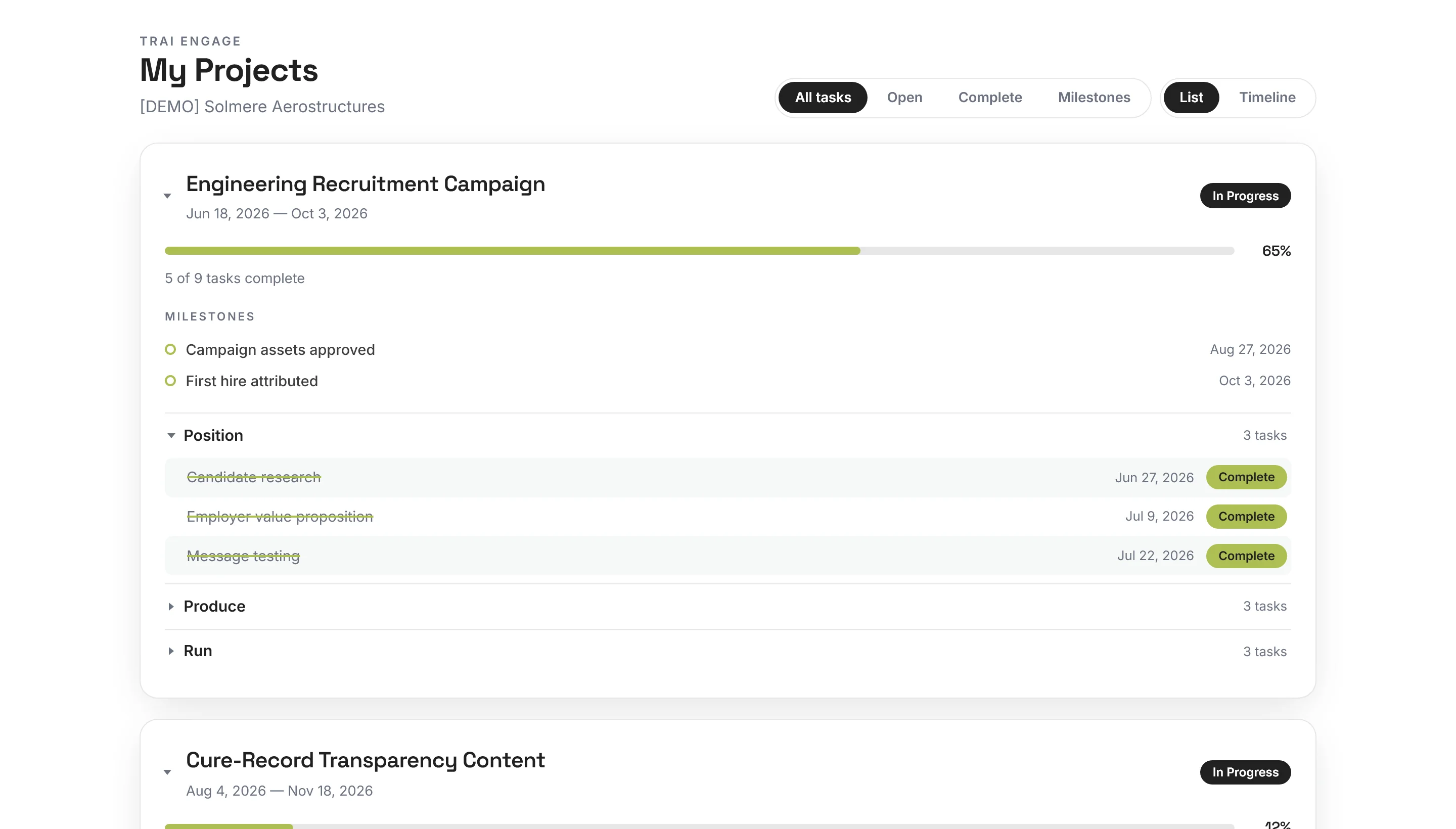1456x829 pixels.
Task: Collapse the Position task group
Action: (x=171, y=436)
